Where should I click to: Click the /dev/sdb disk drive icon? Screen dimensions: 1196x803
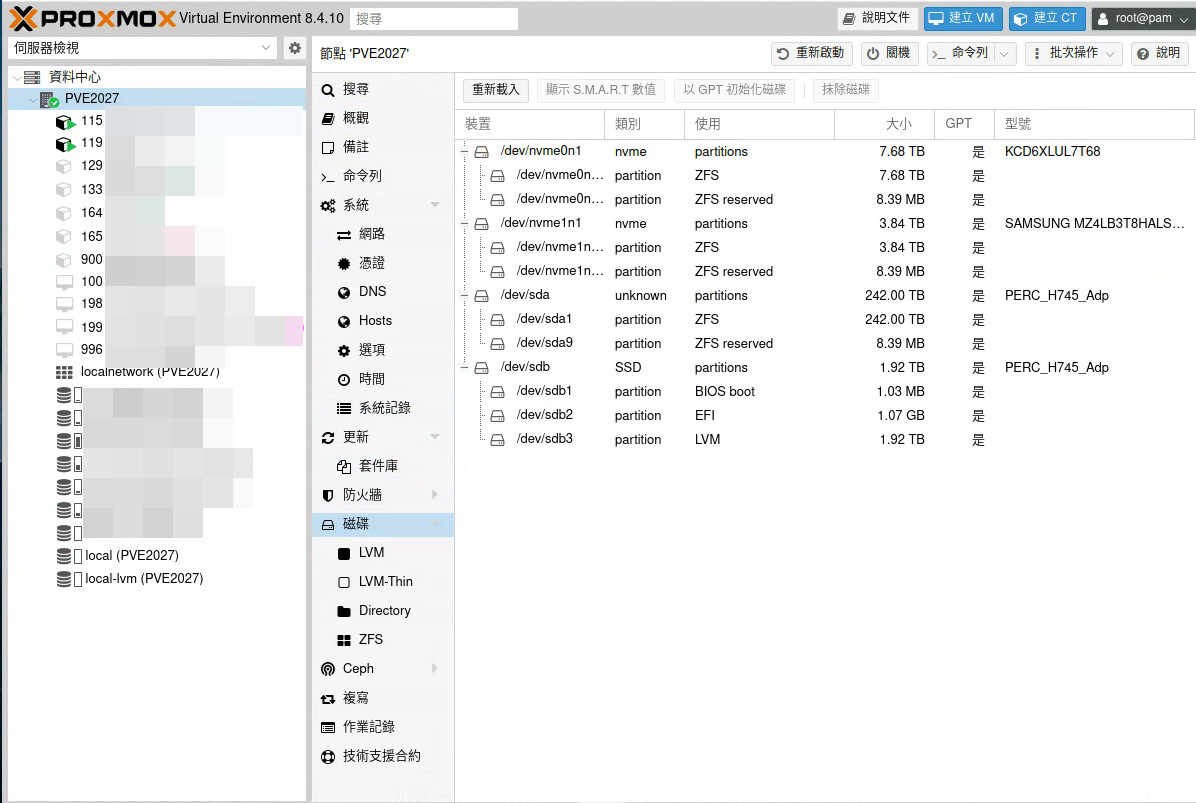(481, 367)
